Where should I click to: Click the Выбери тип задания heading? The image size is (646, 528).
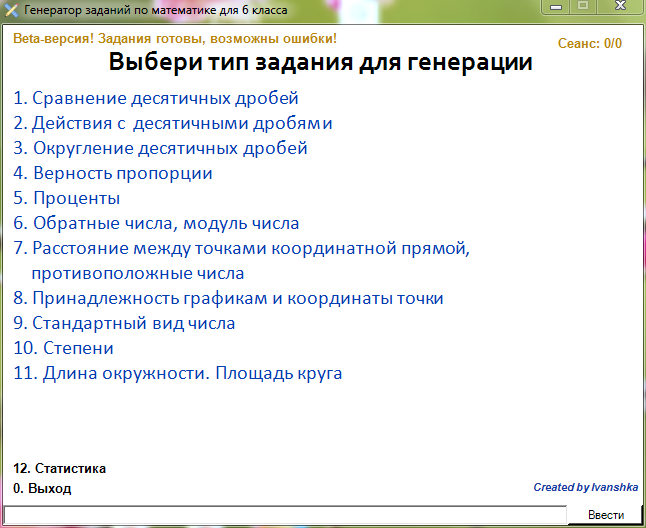point(321,62)
